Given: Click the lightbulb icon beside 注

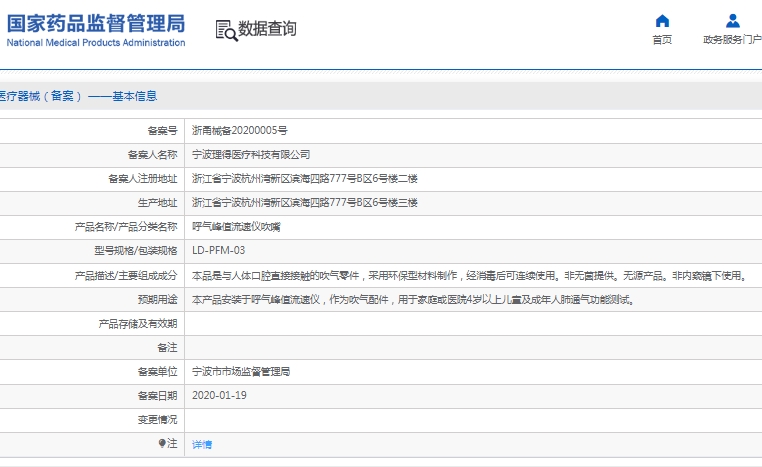Looking at the screenshot, I should pos(162,443).
